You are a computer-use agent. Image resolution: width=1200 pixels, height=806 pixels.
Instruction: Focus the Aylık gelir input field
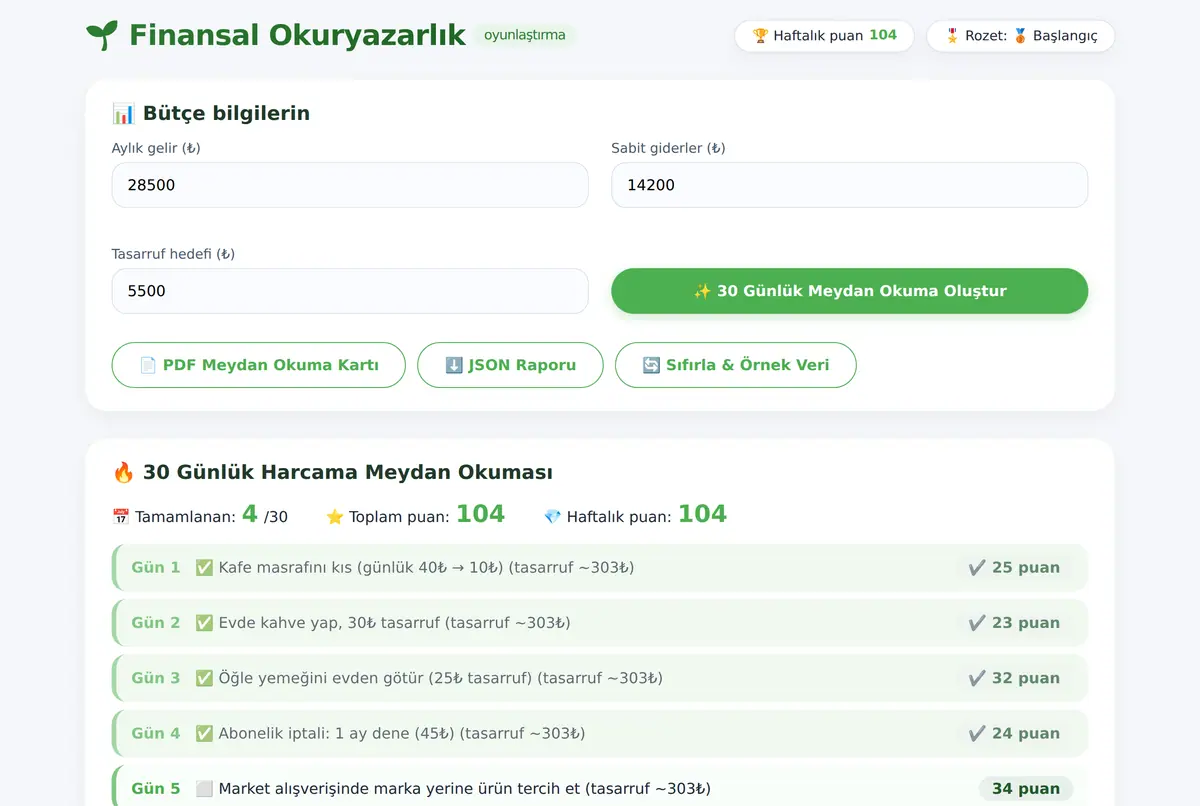(350, 185)
